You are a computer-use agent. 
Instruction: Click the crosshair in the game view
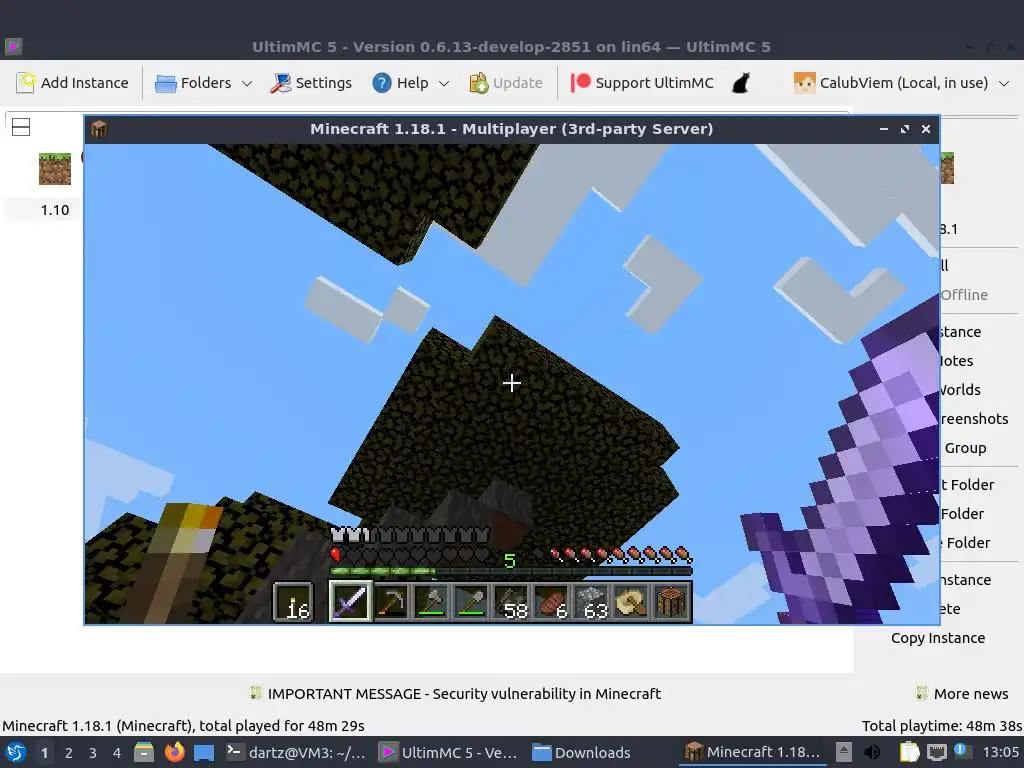point(512,383)
